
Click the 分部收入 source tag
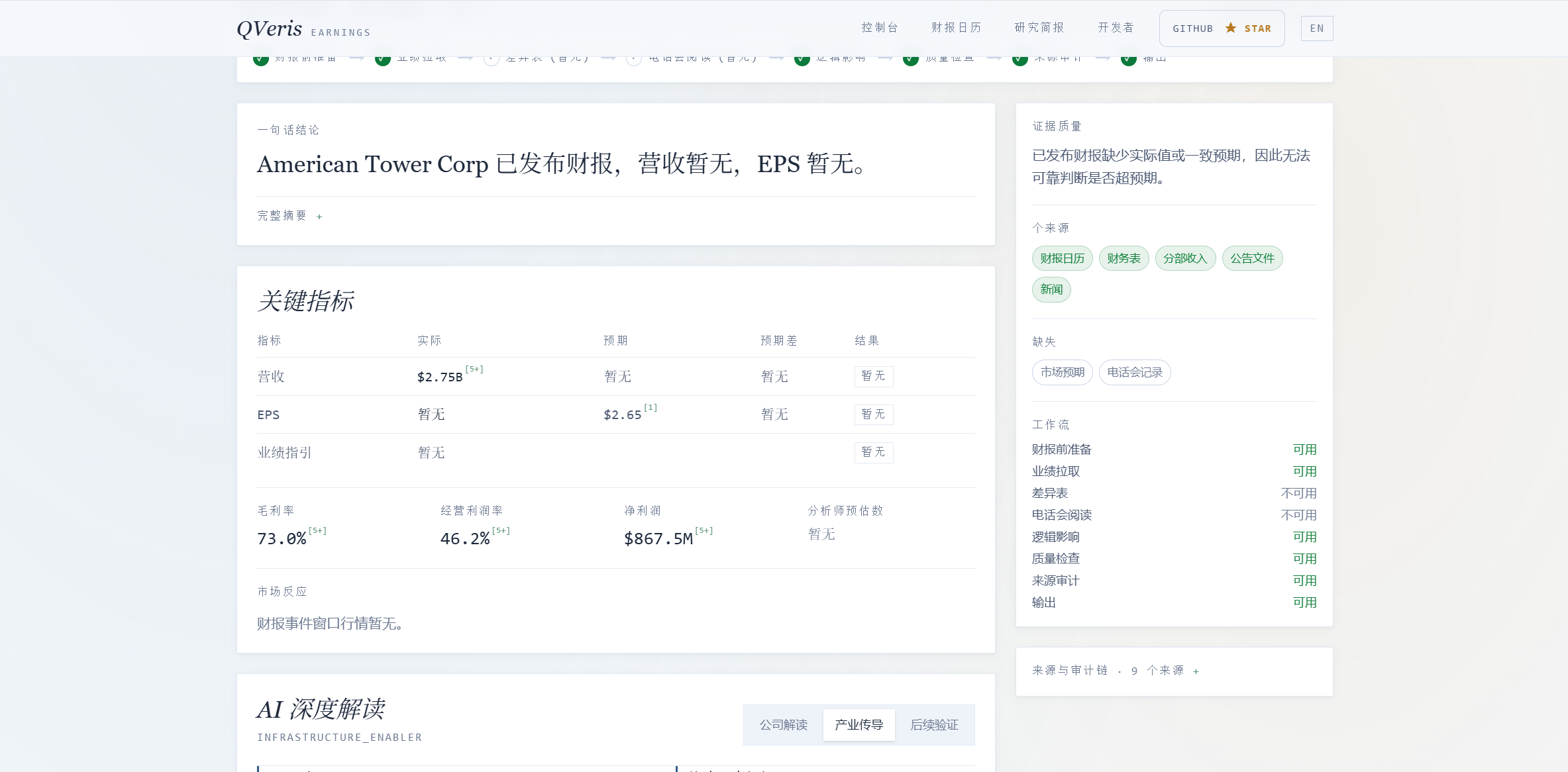(x=1186, y=258)
